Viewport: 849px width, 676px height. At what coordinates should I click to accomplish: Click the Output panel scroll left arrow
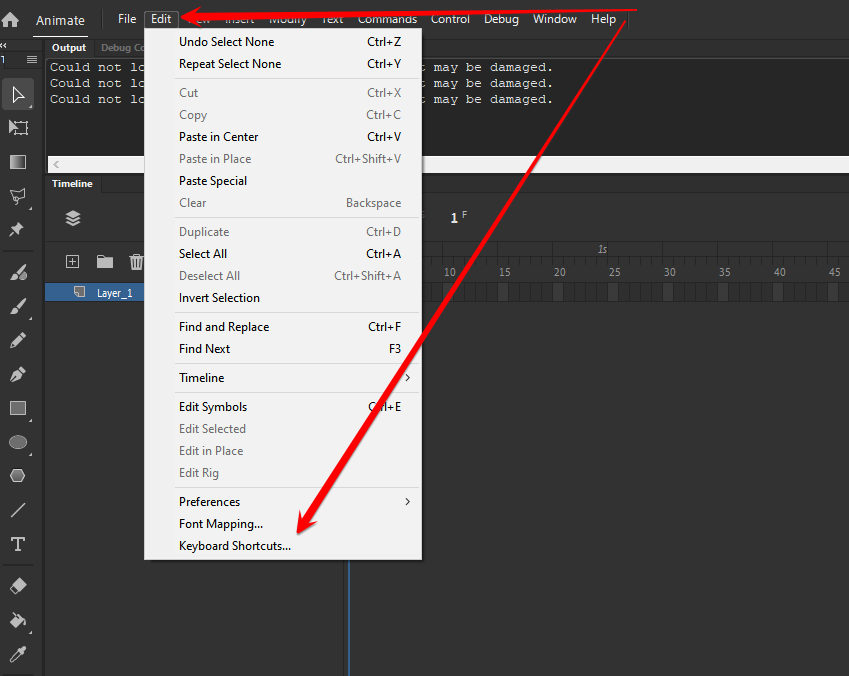point(56,164)
